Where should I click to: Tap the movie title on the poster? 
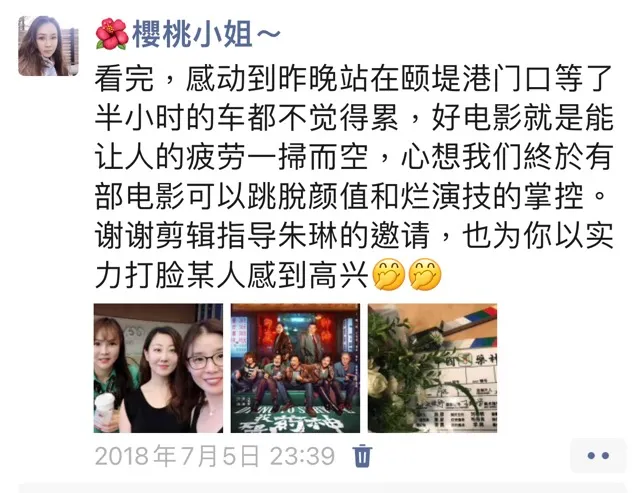(295, 418)
